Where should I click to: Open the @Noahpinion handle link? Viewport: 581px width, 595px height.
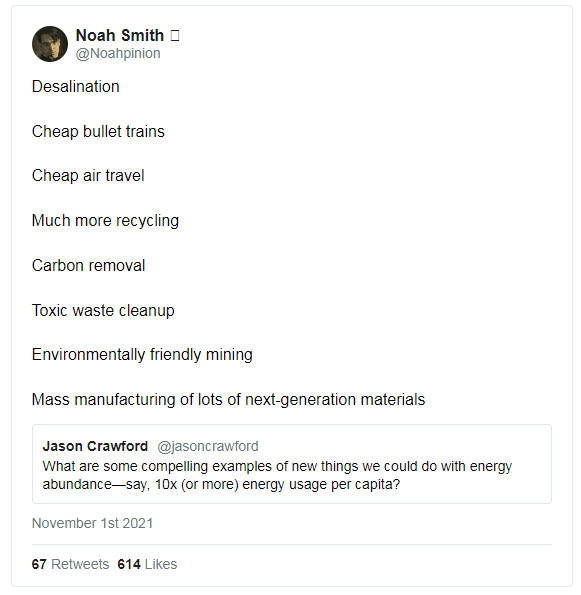tap(118, 54)
